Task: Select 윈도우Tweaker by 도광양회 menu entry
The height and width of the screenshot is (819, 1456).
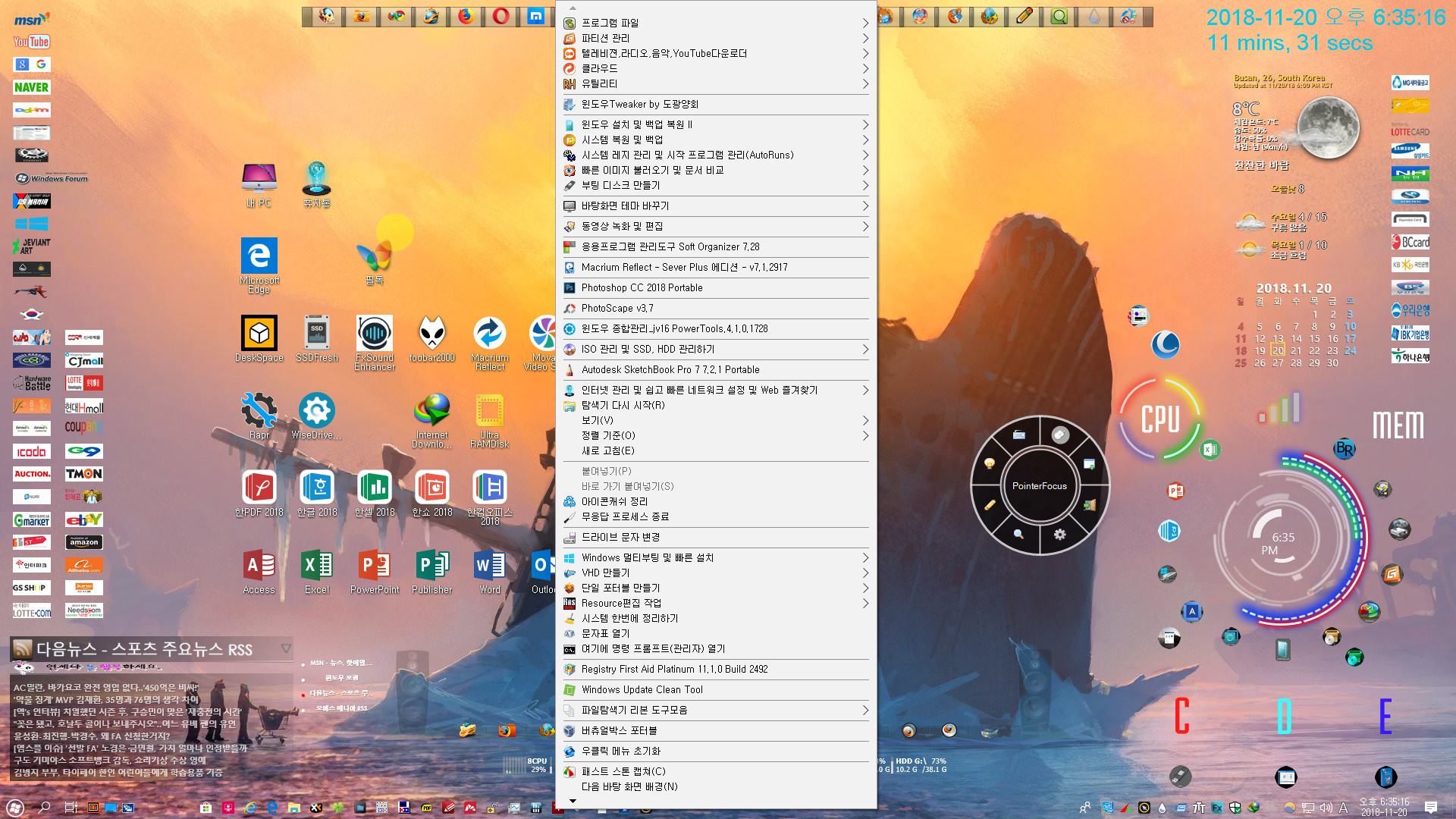Action: pyautogui.click(x=716, y=104)
